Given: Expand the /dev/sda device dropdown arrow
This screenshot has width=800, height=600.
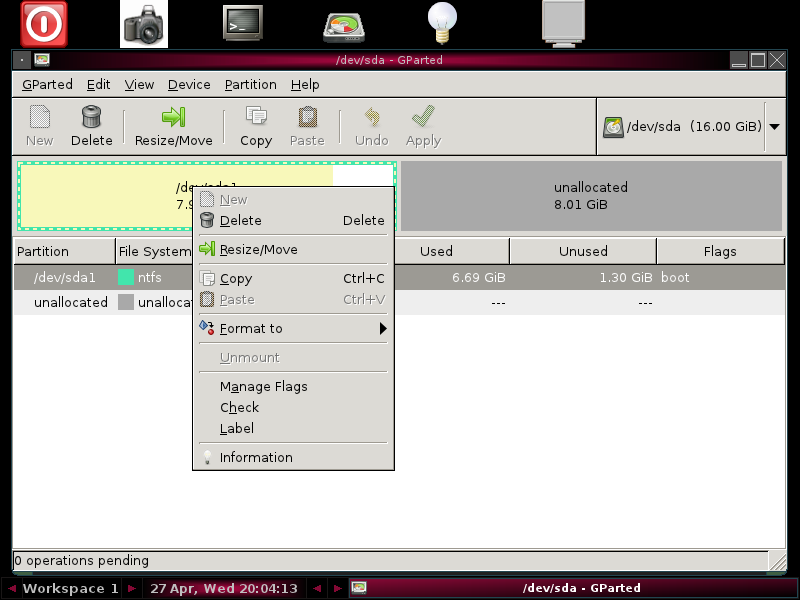Looking at the screenshot, I should tap(774, 127).
